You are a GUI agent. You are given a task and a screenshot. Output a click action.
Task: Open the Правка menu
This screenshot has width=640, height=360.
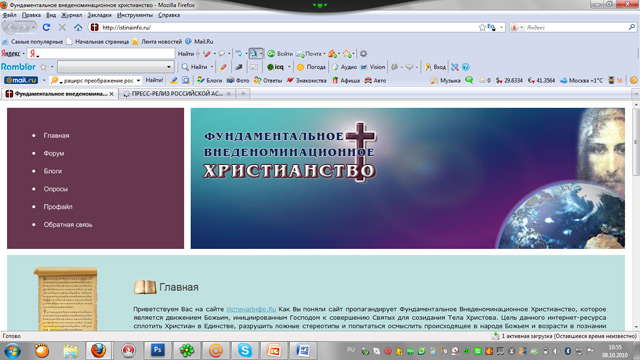(31, 15)
